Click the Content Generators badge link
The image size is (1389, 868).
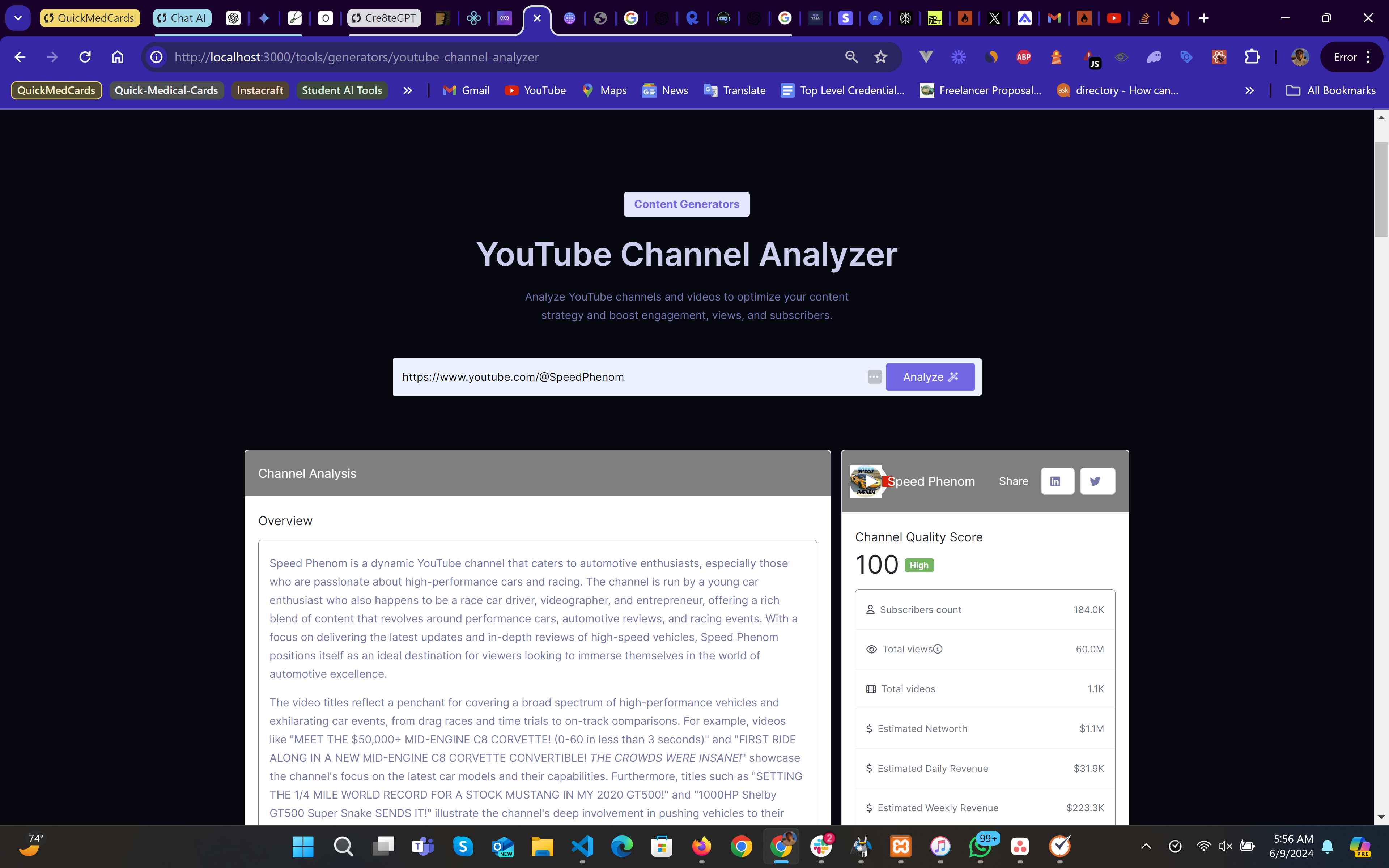(687, 204)
